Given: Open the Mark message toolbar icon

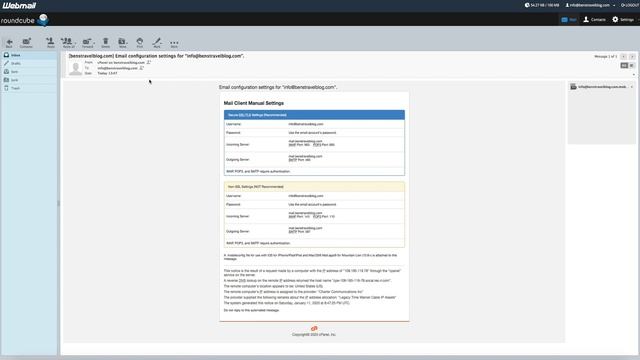Looking at the screenshot, I should [x=157, y=42].
